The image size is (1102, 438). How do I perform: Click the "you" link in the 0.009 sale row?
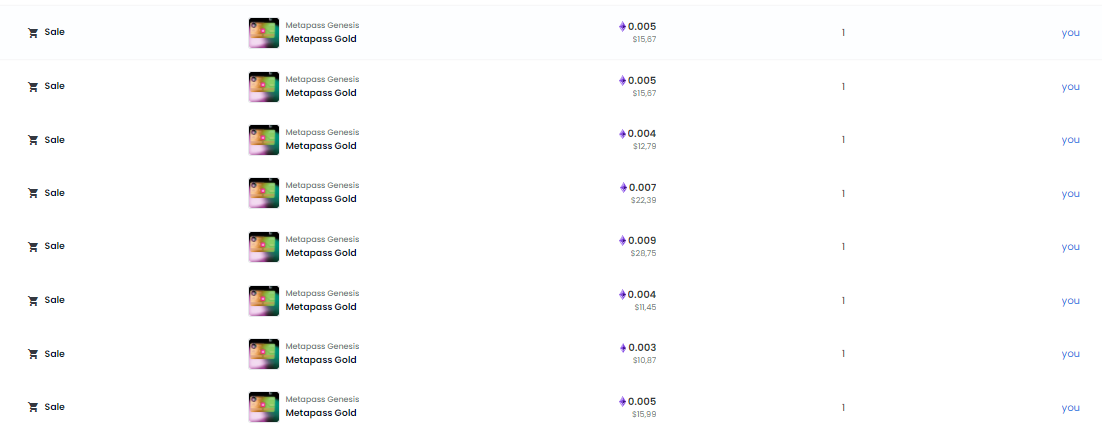pyautogui.click(x=1070, y=247)
